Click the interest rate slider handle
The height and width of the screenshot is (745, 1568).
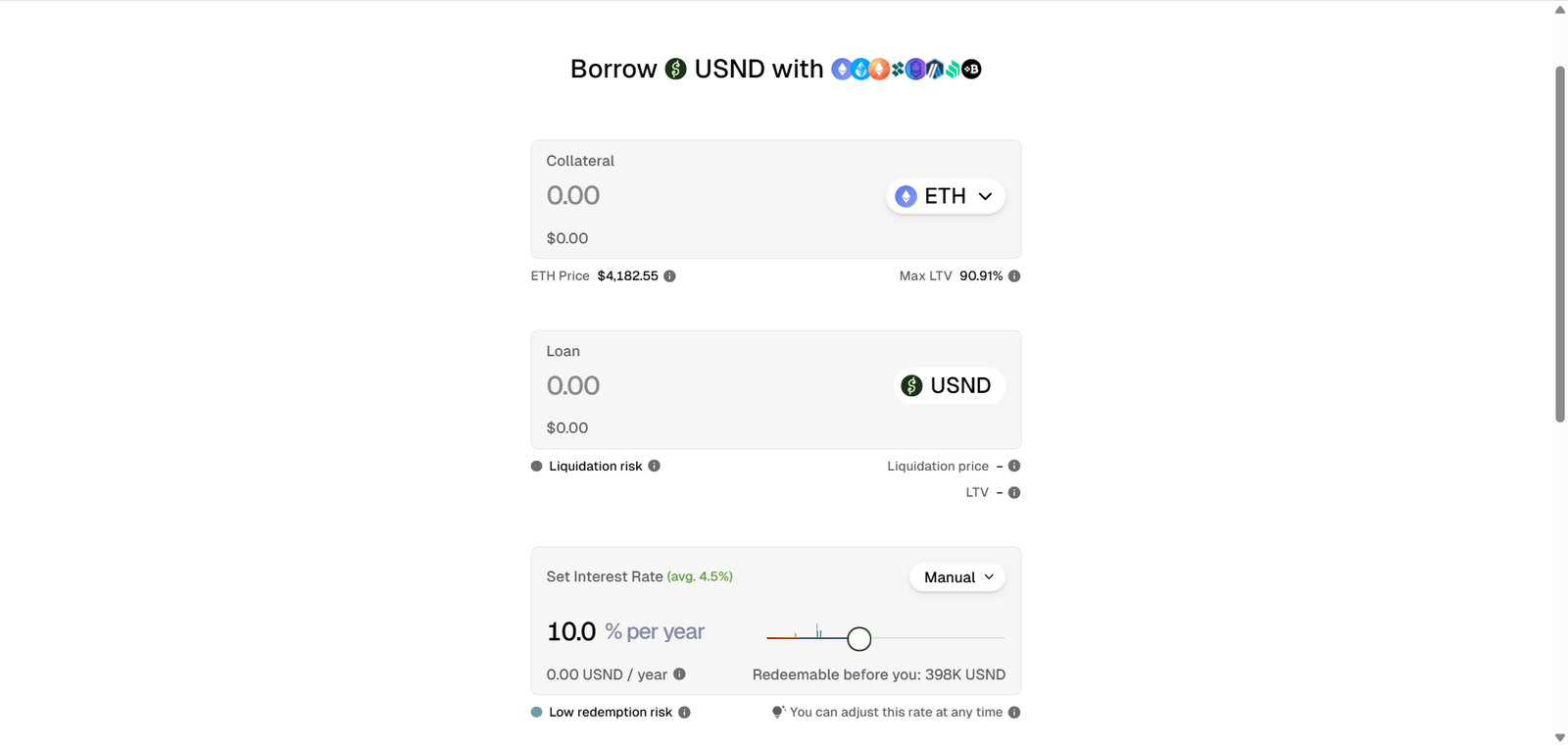(x=858, y=639)
